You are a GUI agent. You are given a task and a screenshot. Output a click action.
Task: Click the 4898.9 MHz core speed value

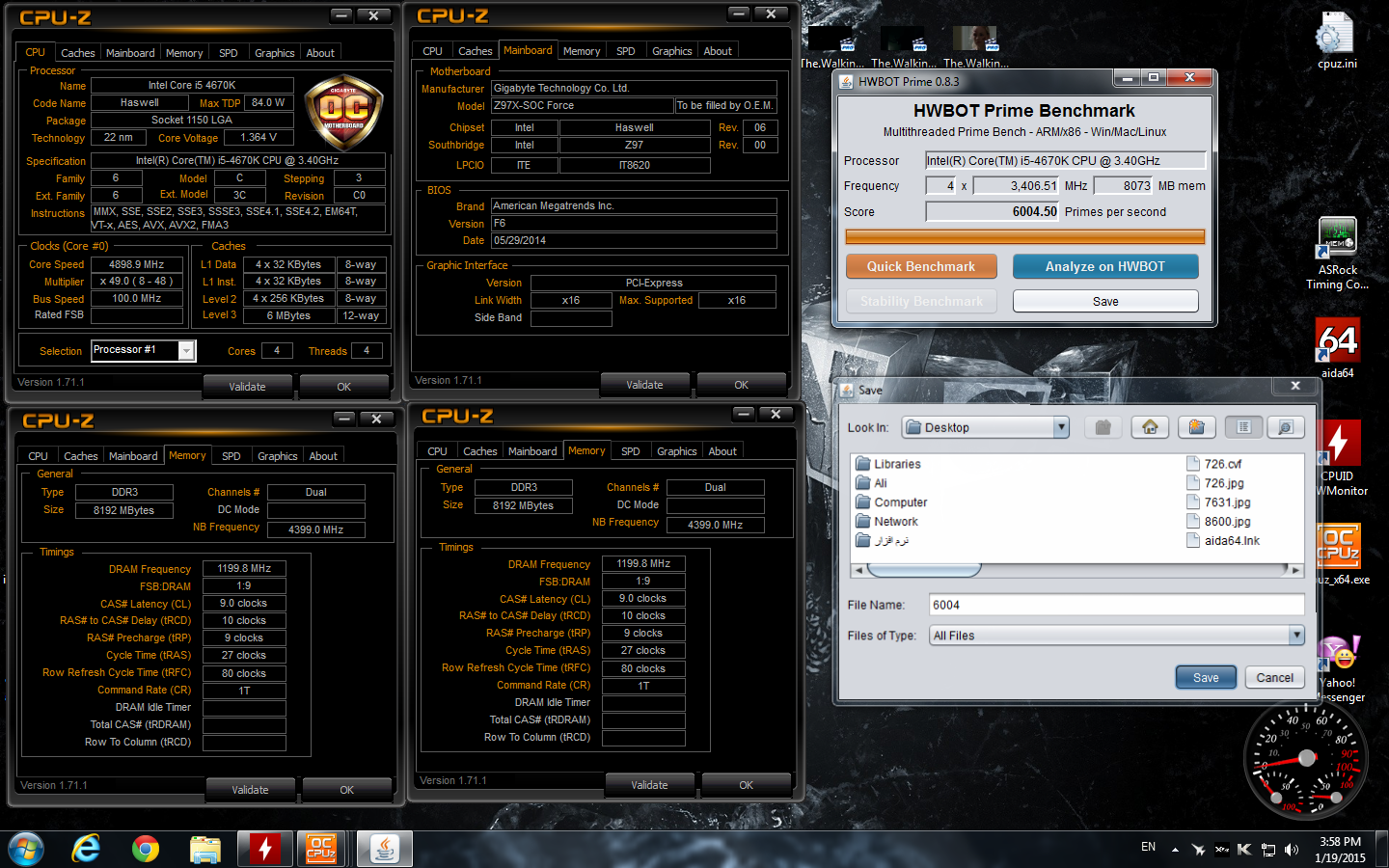pos(137,264)
